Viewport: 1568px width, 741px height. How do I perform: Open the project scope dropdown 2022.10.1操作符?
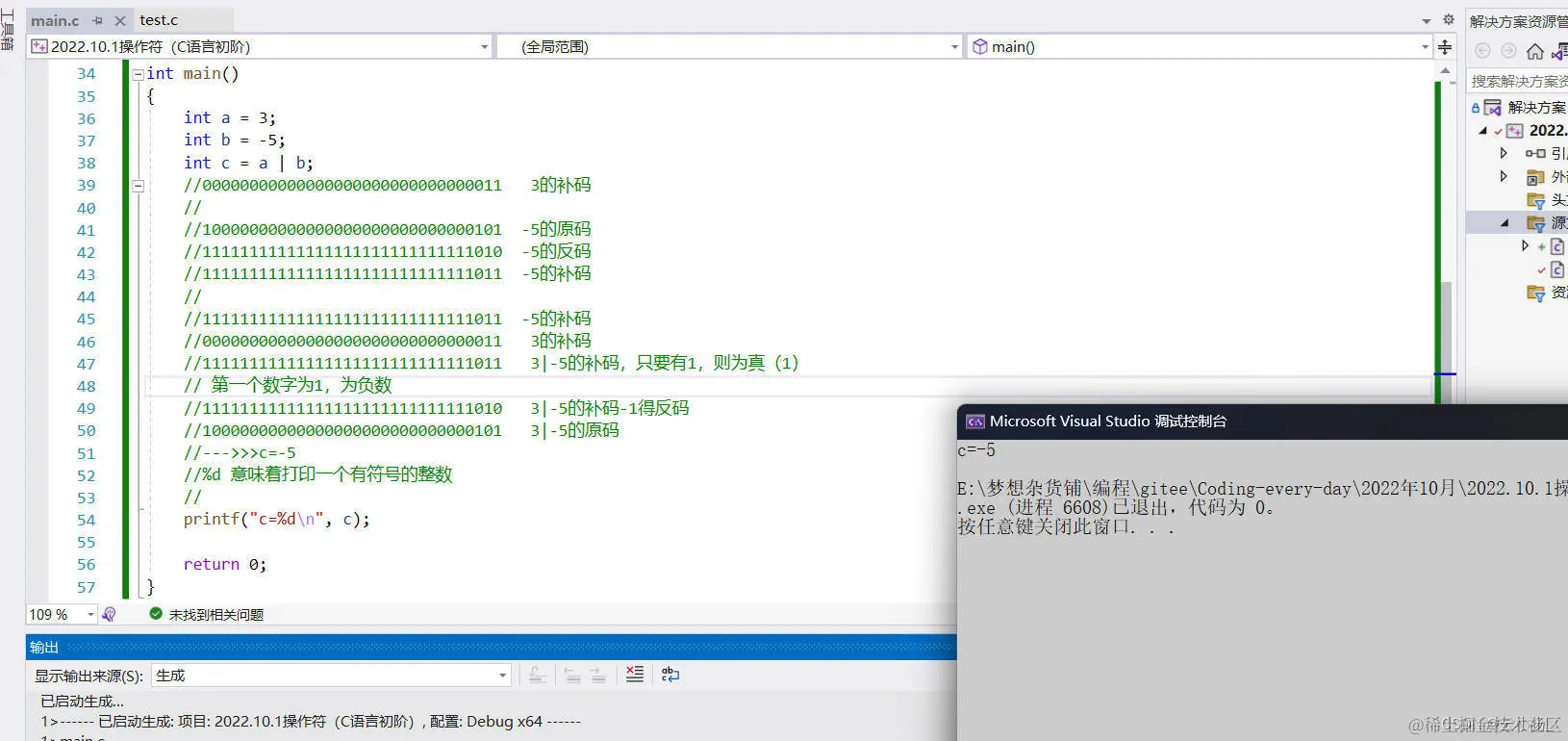click(x=260, y=46)
